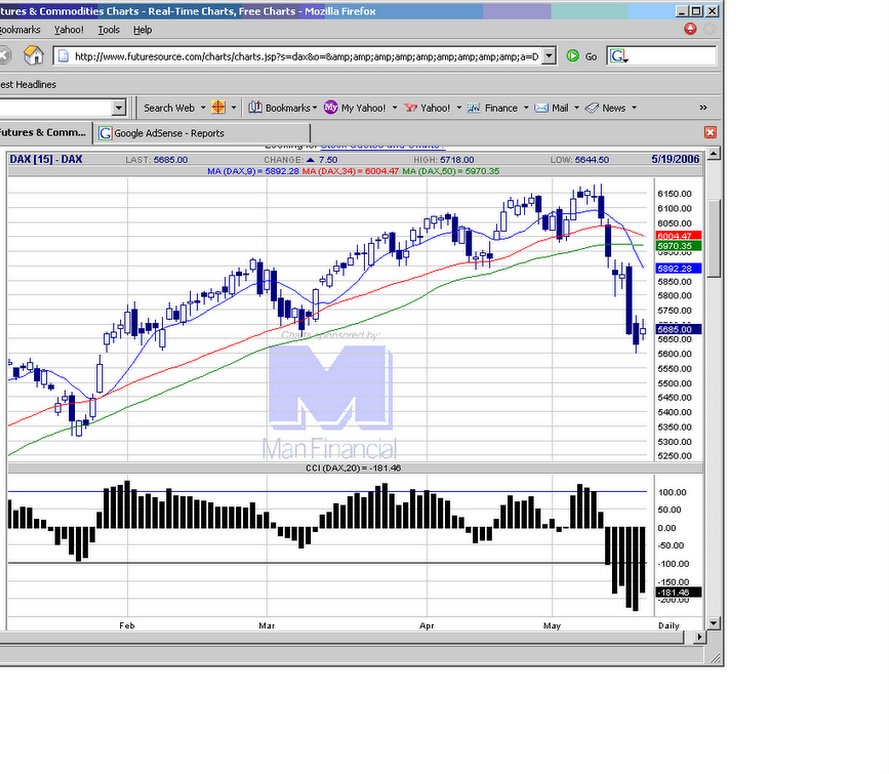Click the Search Web button
Viewport: 889px width, 774px height.
(x=169, y=108)
